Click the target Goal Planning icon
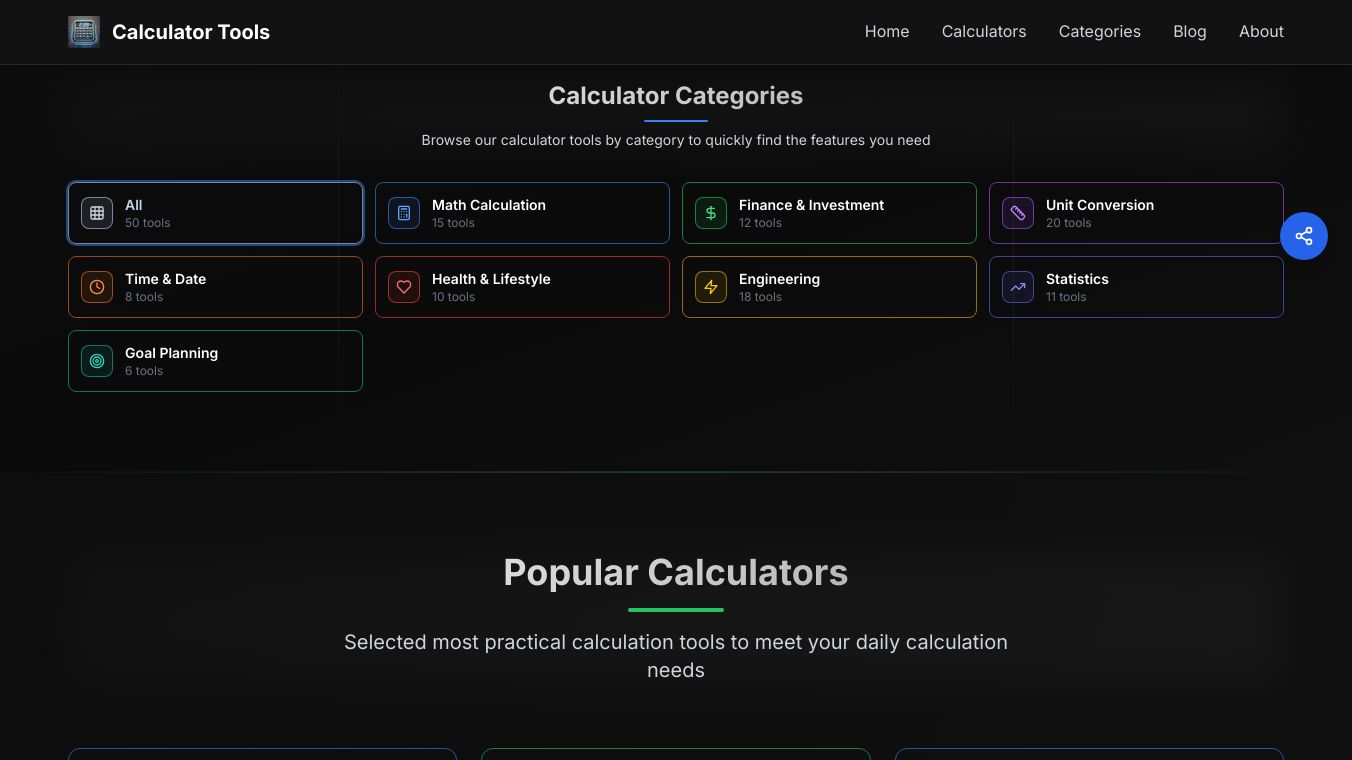The height and width of the screenshot is (760, 1352). pos(97,361)
